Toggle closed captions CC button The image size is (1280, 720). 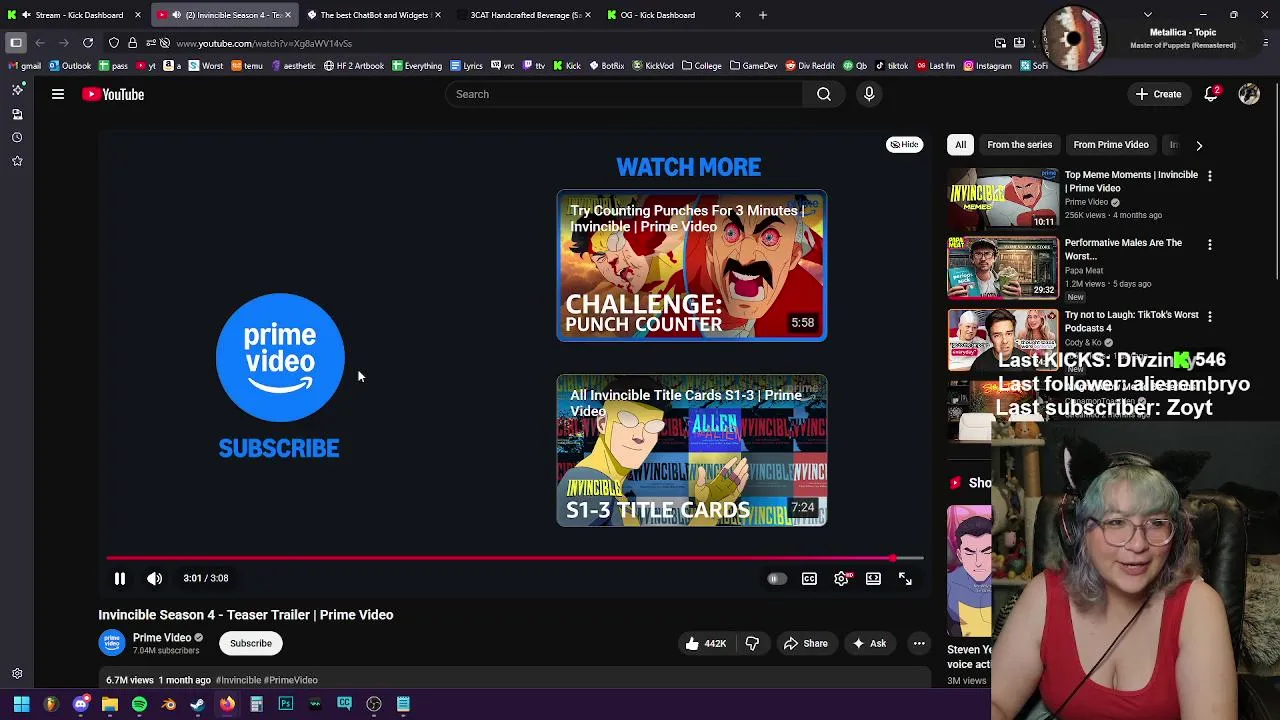tap(809, 579)
